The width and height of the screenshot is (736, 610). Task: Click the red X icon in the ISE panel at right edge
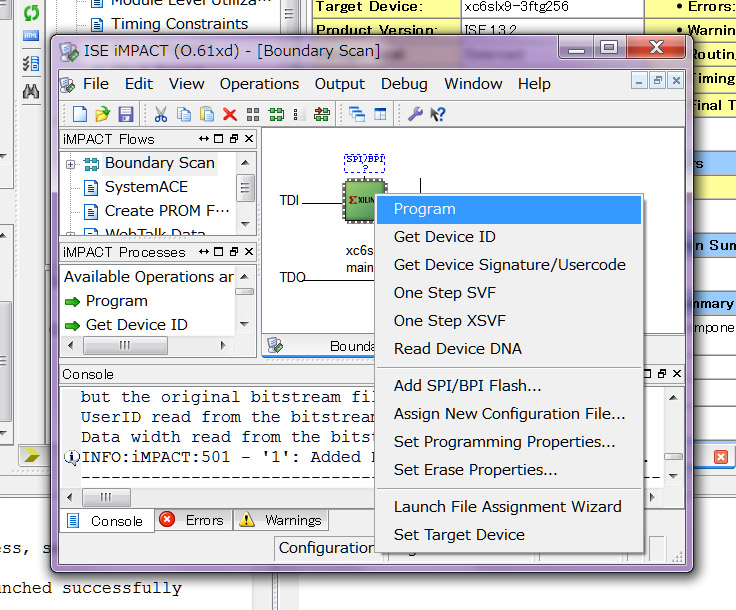tap(721, 457)
